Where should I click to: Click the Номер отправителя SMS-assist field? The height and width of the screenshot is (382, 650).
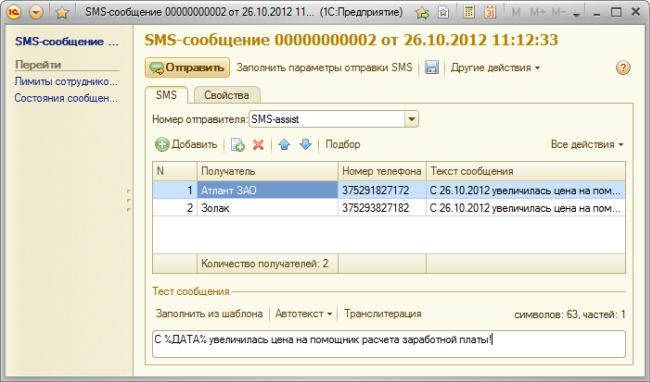(327, 119)
